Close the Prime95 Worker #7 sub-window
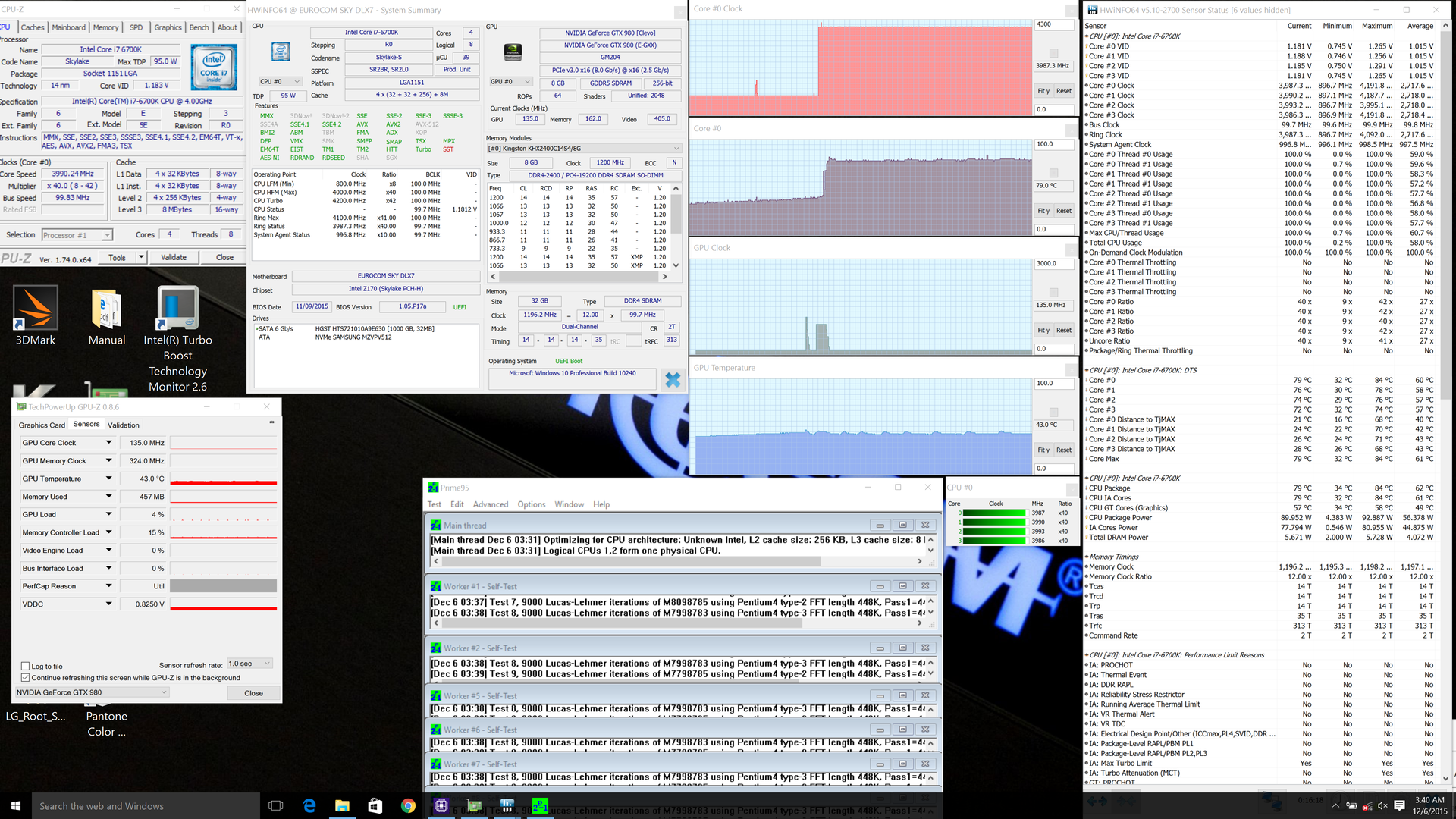 925,764
